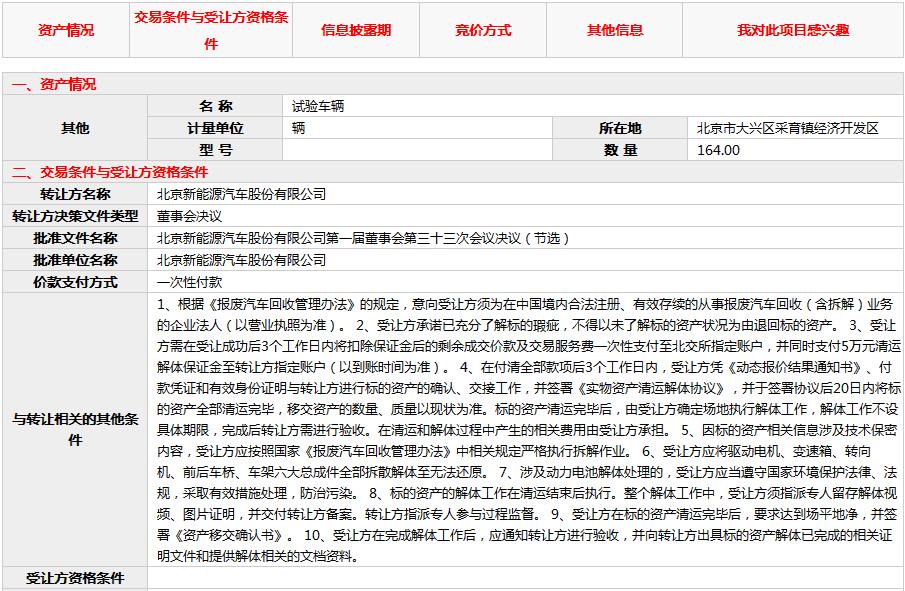The width and height of the screenshot is (905, 591).
Task: Click the 数量 label cell
Action: tap(620, 150)
